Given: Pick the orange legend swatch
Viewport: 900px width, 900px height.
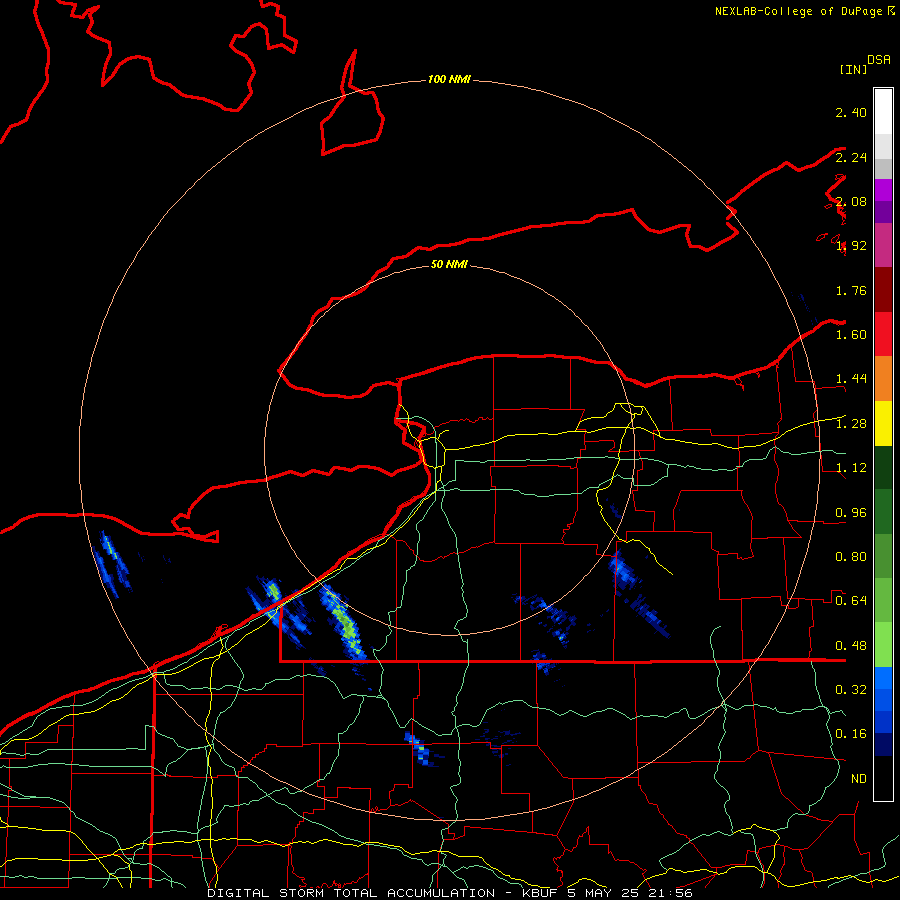Looking at the screenshot, I should pyautogui.click(x=883, y=379).
